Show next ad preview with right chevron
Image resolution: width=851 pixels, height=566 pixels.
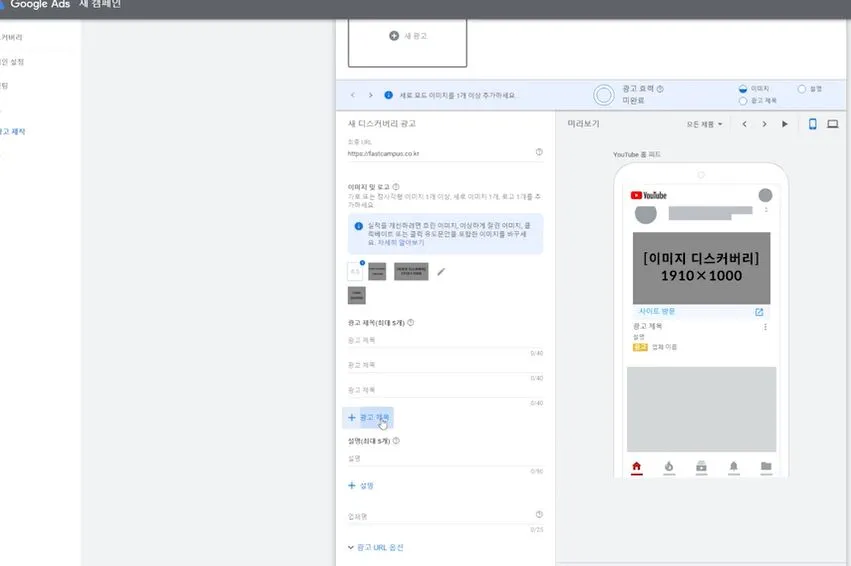click(765, 124)
